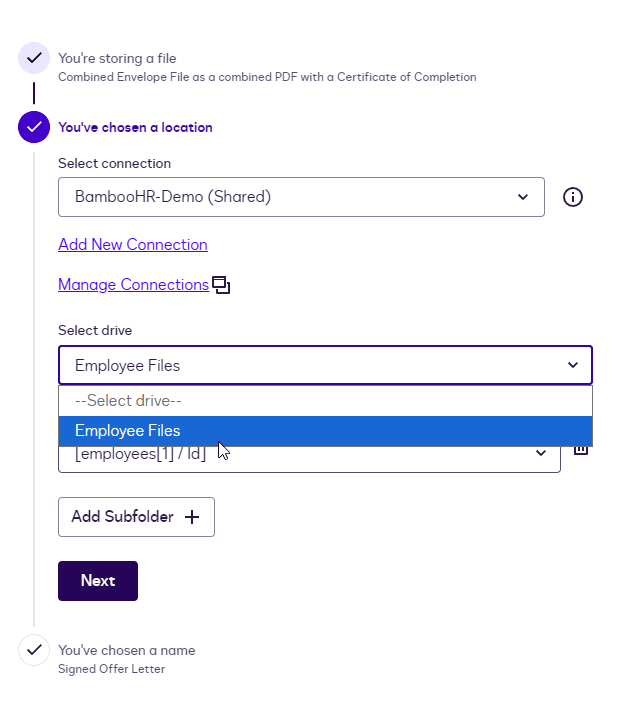Click the checkmark icon for storing a file step
The height and width of the screenshot is (727, 625).
coord(34,58)
